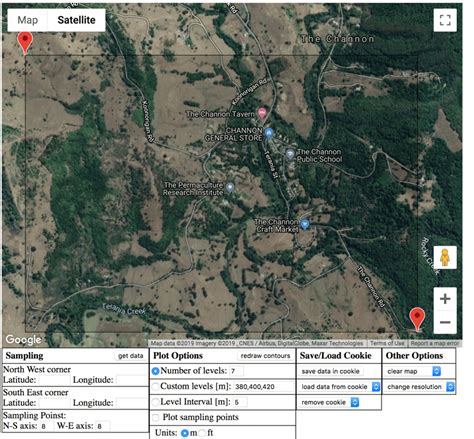Open the load data from cookie dropdown

339,387
